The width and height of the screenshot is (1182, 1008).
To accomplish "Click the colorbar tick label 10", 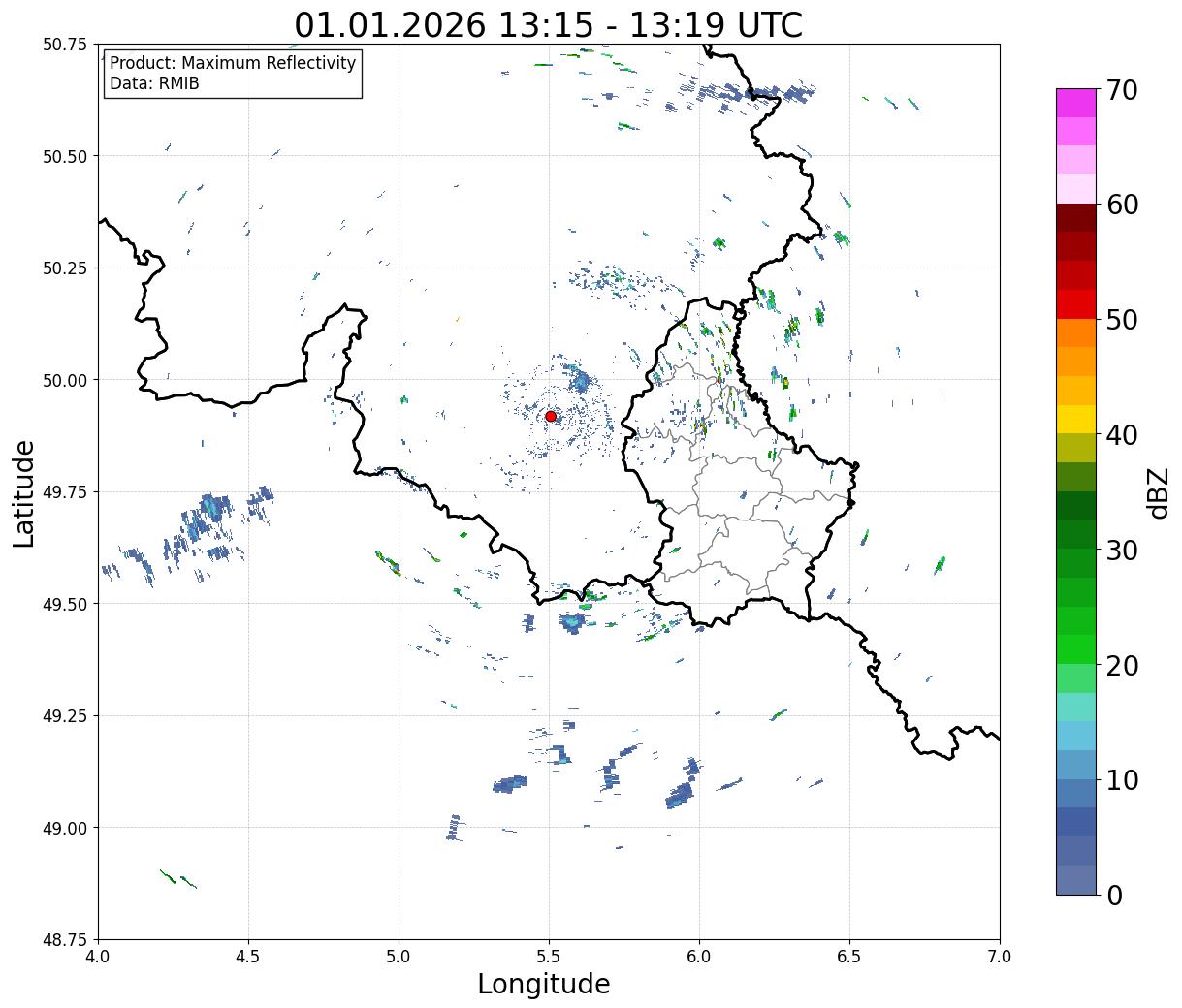I will tap(1122, 780).
